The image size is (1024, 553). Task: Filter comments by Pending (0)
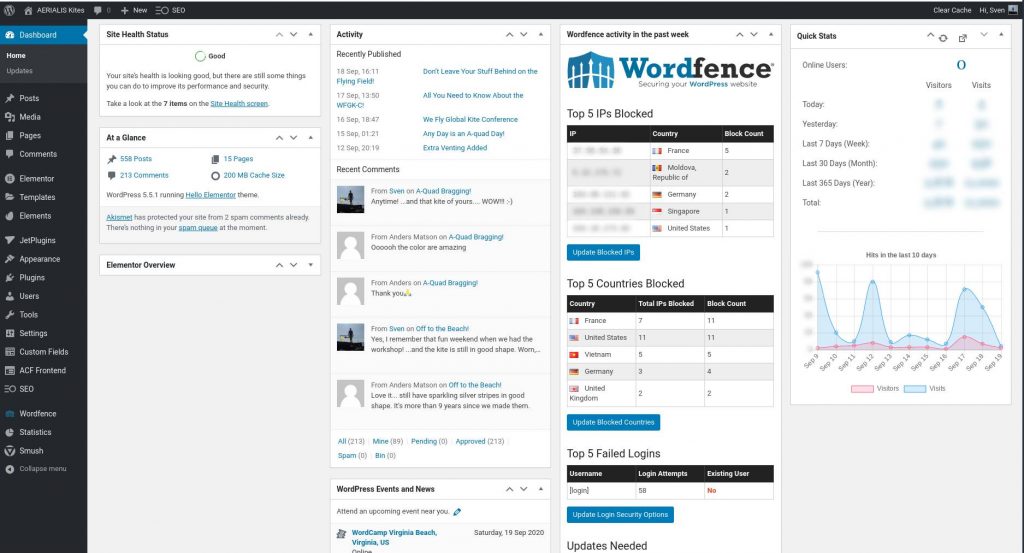point(429,441)
